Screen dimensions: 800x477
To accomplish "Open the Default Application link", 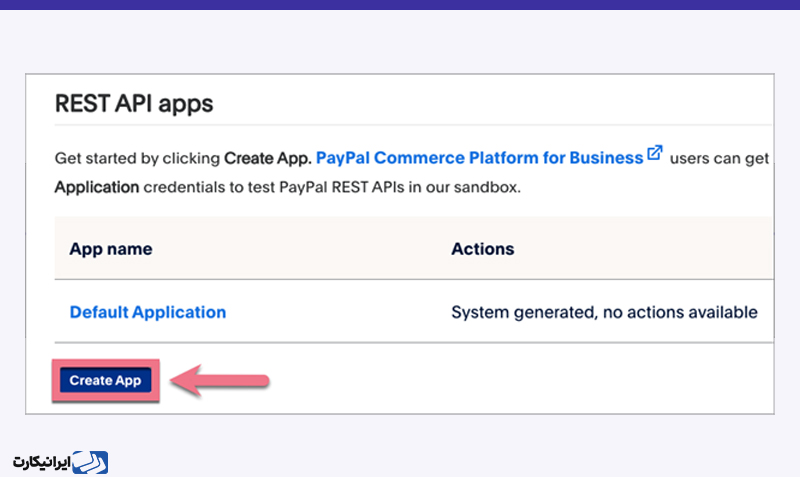I will [x=147, y=312].
